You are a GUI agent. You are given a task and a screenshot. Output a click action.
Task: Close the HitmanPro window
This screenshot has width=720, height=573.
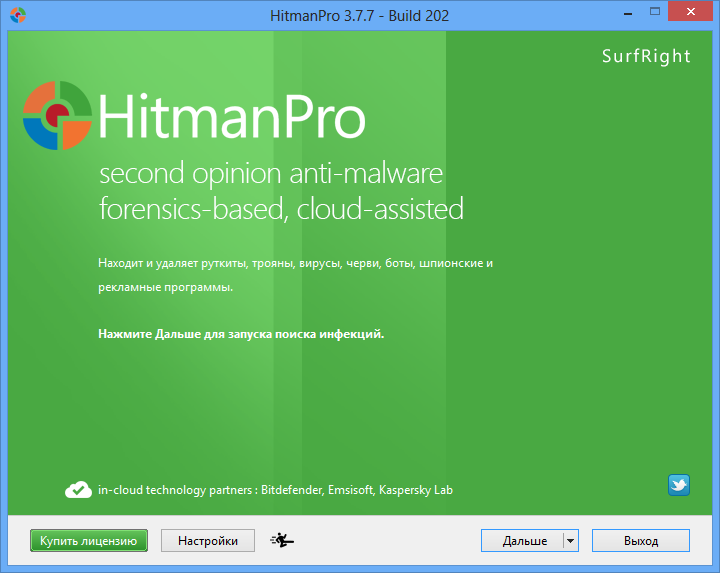[x=691, y=11]
